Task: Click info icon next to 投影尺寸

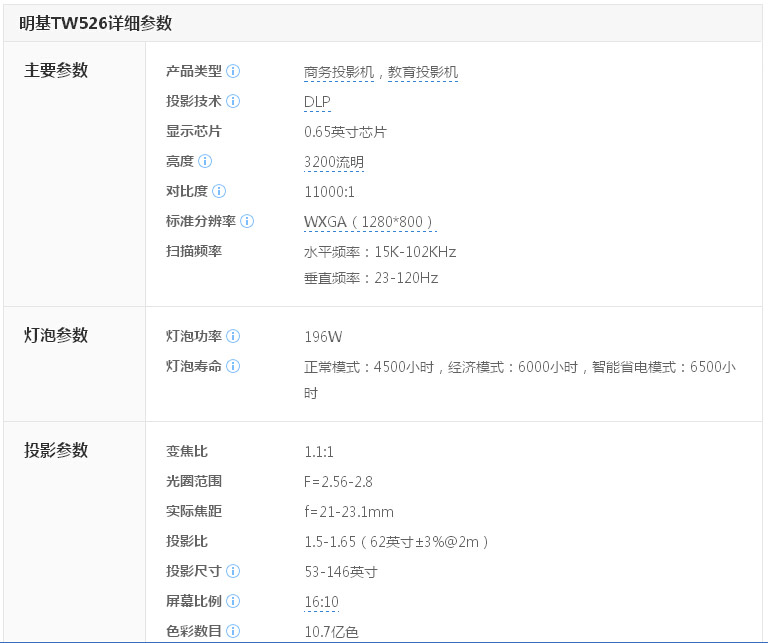Action: pyautogui.click(x=233, y=571)
